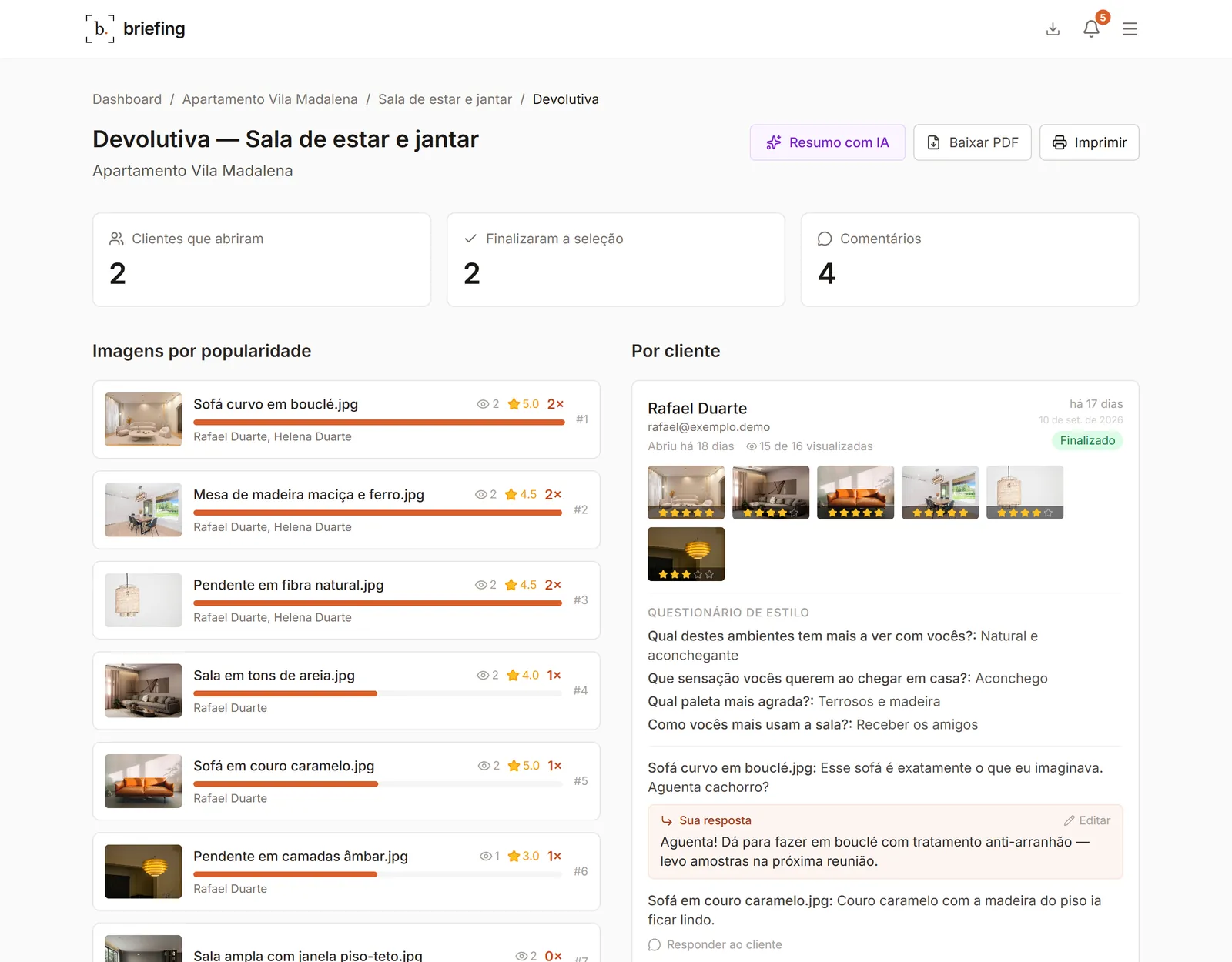Screen dimensions: 1232x962
Task: Click popularity bar of Sofá curvo em bouclé
Action: click(x=379, y=423)
